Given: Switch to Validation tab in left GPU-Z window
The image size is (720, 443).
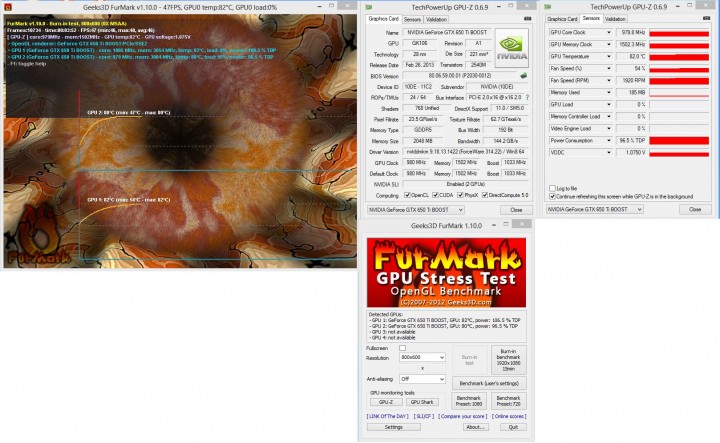Looking at the screenshot, I should coord(436,19).
